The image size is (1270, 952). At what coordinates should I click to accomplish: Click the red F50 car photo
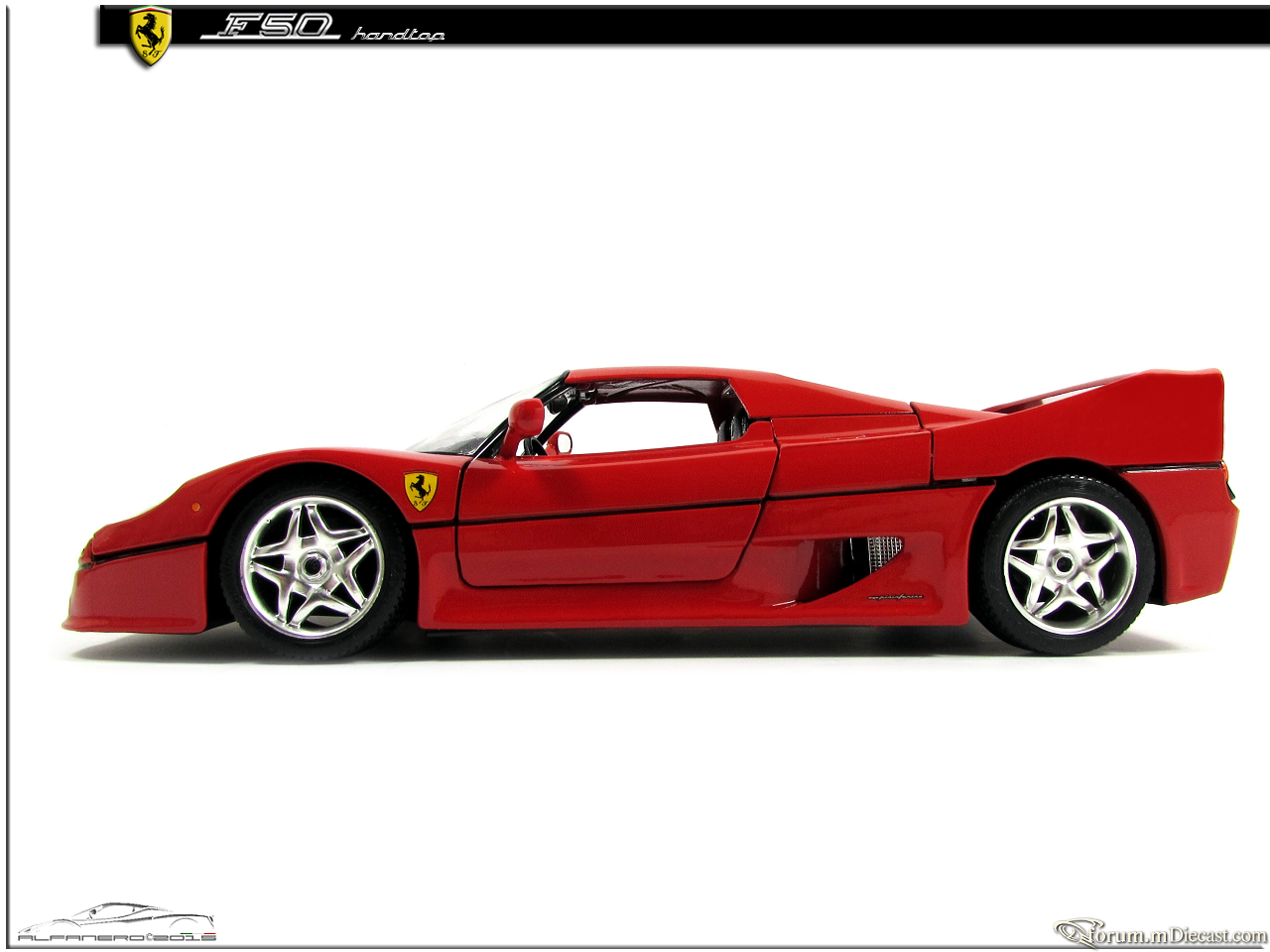tap(651, 513)
